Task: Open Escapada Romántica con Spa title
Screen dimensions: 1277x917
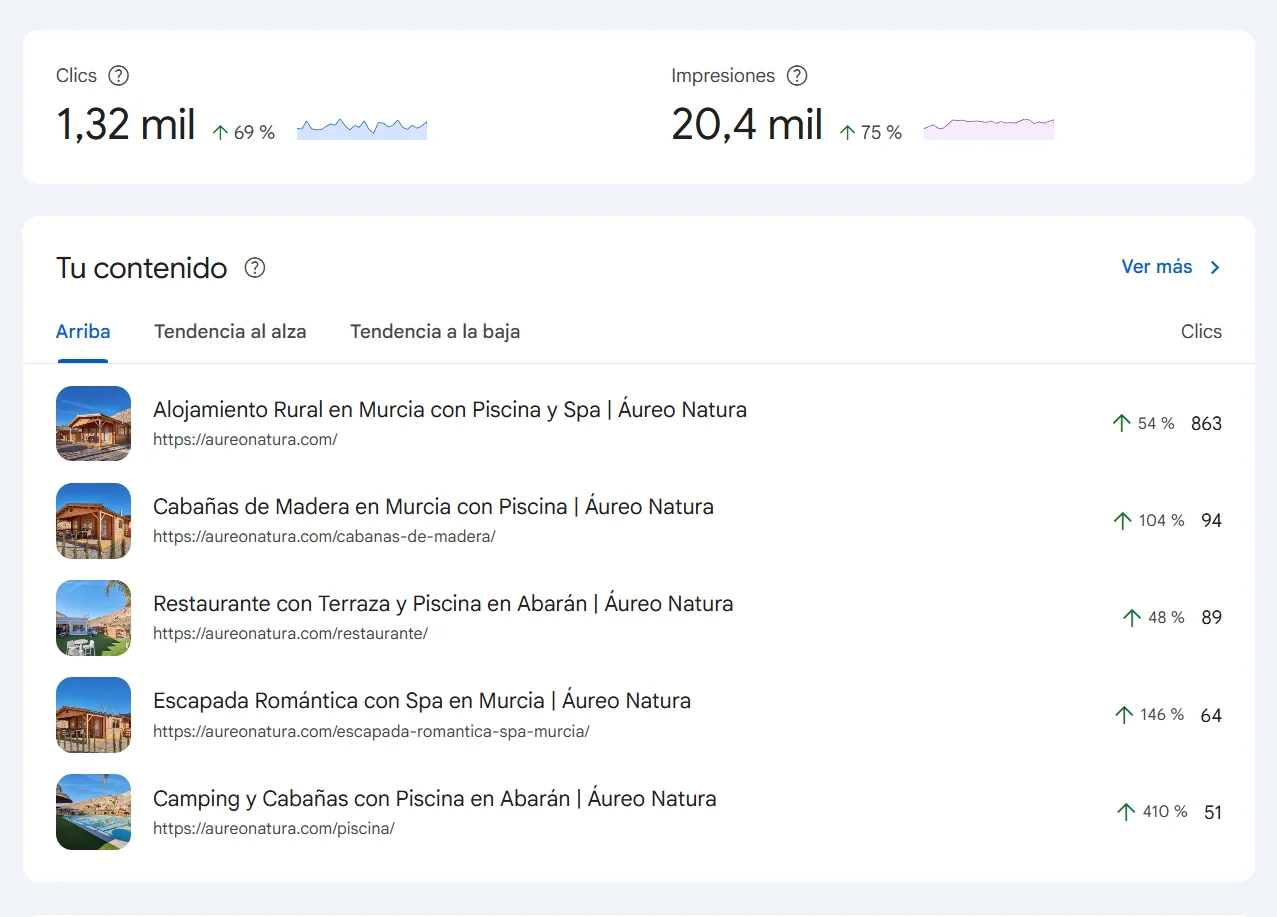Action: [422, 701]
